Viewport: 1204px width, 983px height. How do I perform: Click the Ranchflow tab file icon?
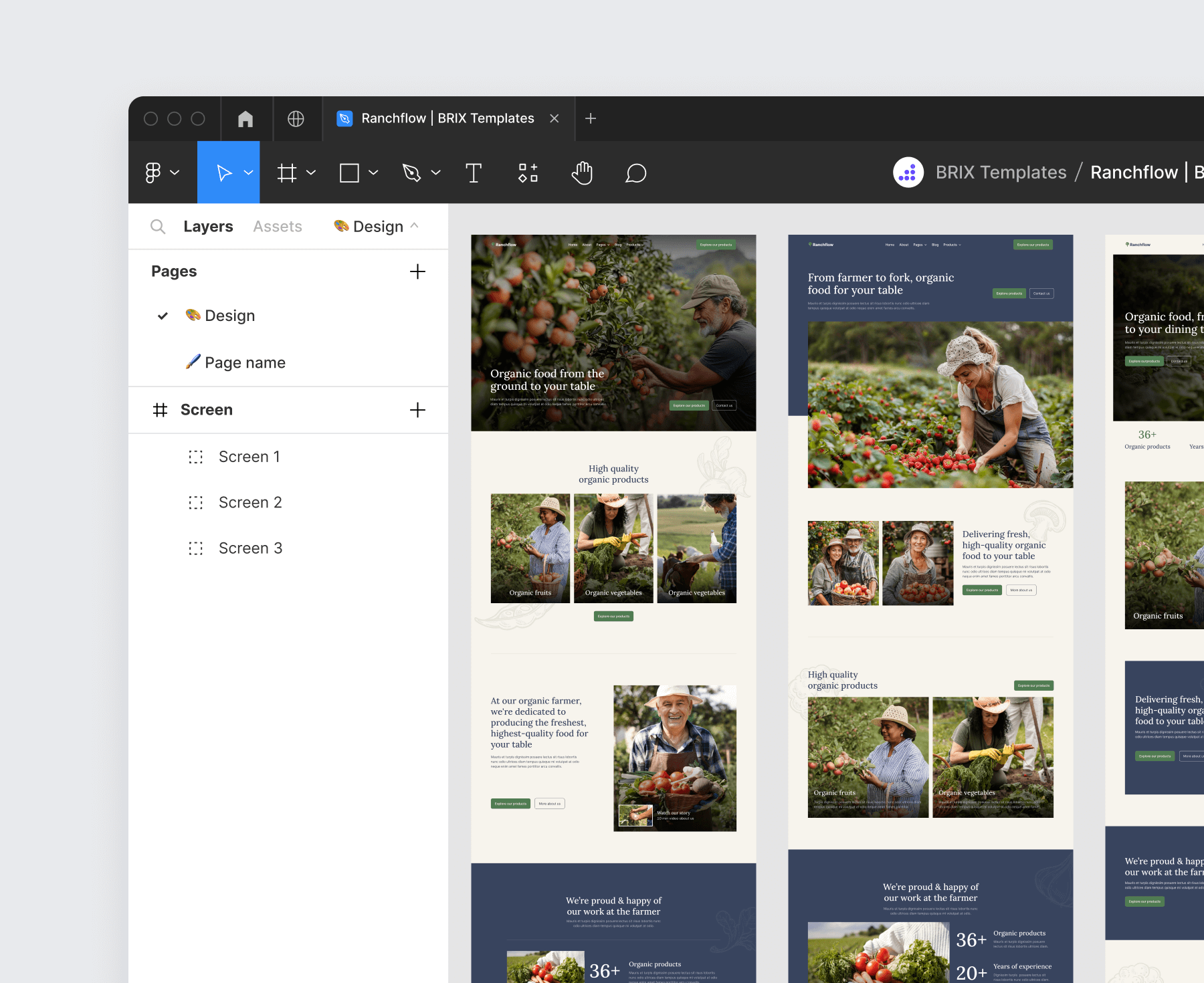pos(344,118)
